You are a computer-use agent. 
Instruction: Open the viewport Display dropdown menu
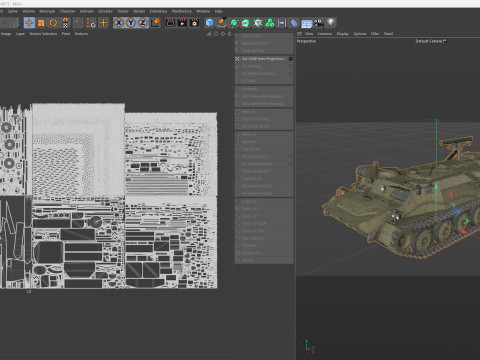(342, 34)
